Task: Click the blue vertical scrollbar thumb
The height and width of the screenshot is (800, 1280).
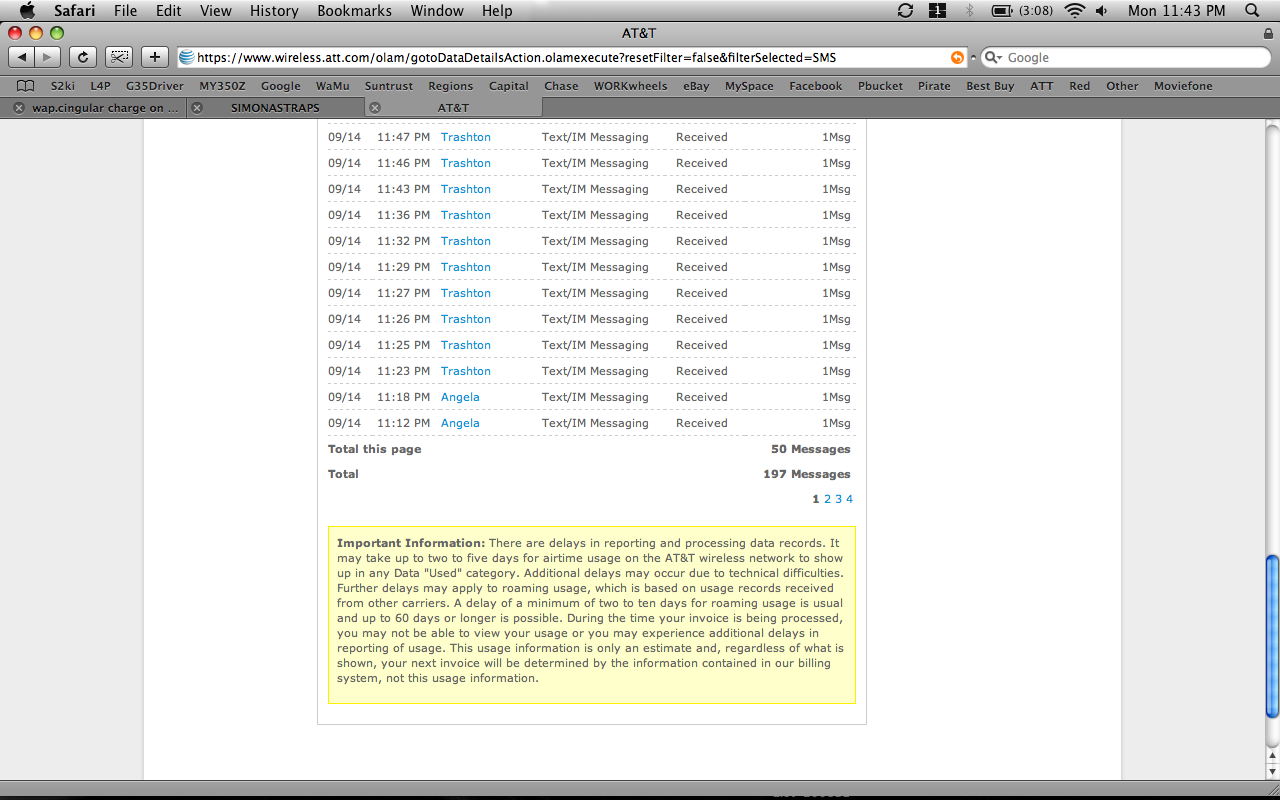Action: point(1272,636)
